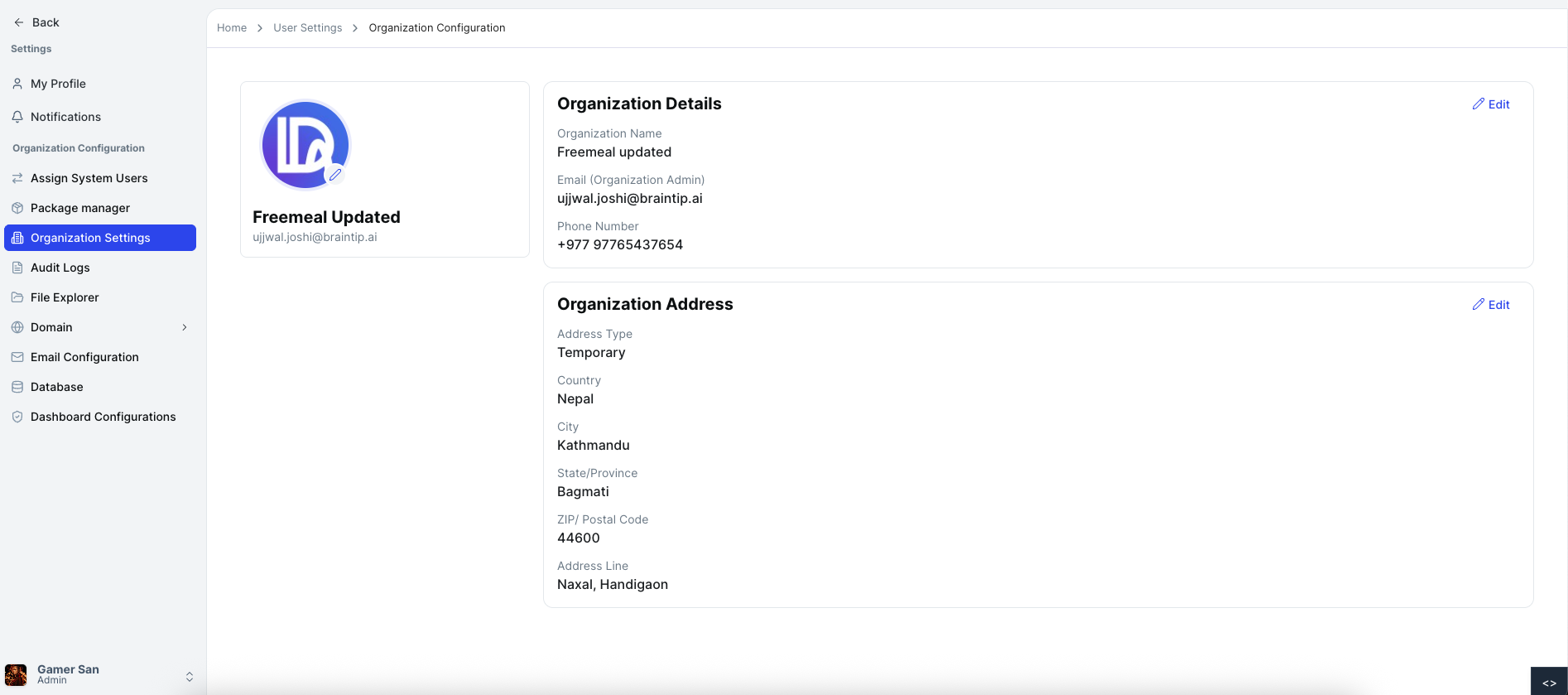The image size is (1568, 695).
Task: Click the pencil icon on organization logo
Action: pos(335,175)
